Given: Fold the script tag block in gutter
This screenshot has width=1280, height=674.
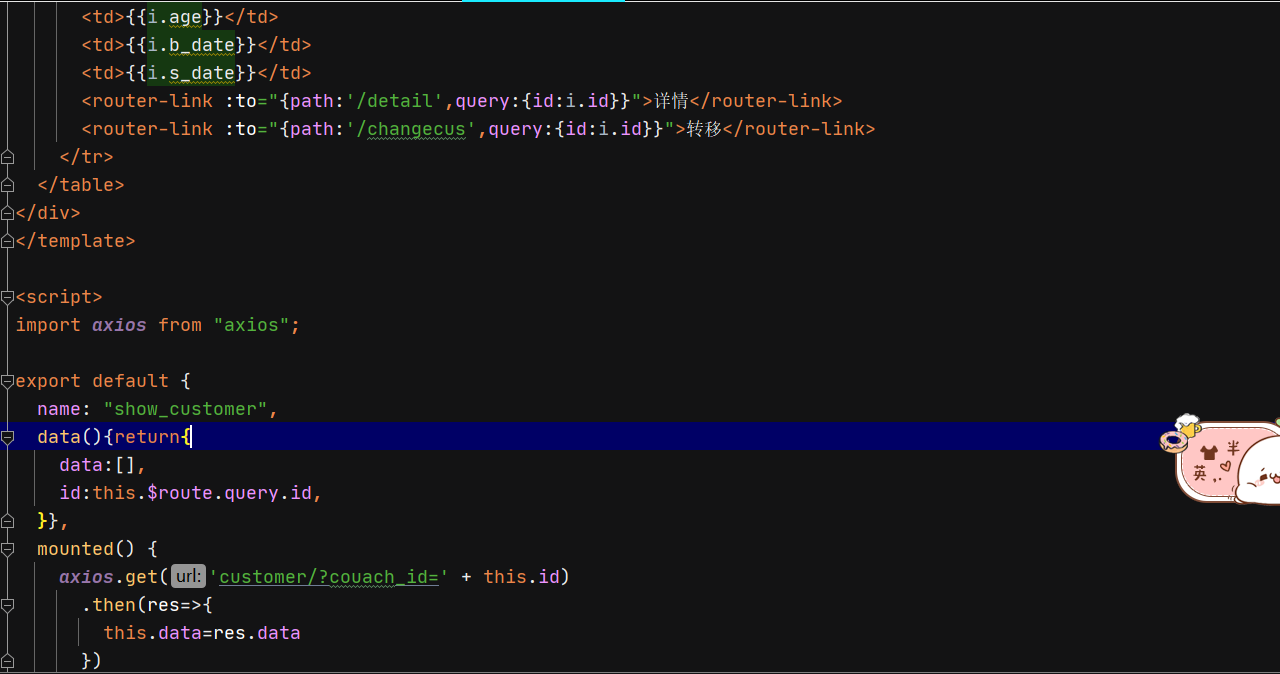Looking at the screenshot, I should coord(7,297).
